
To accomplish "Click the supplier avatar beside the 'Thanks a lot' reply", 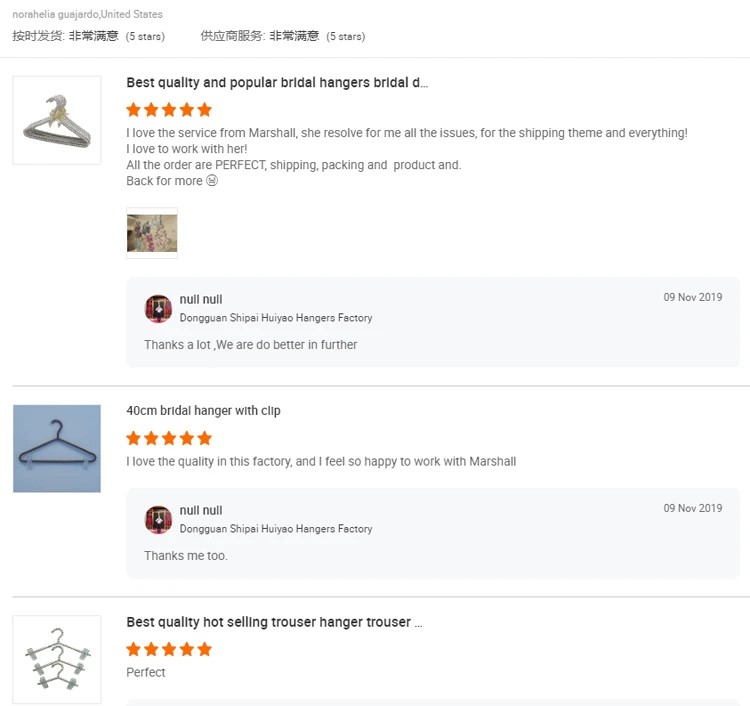I will point(158,308).
